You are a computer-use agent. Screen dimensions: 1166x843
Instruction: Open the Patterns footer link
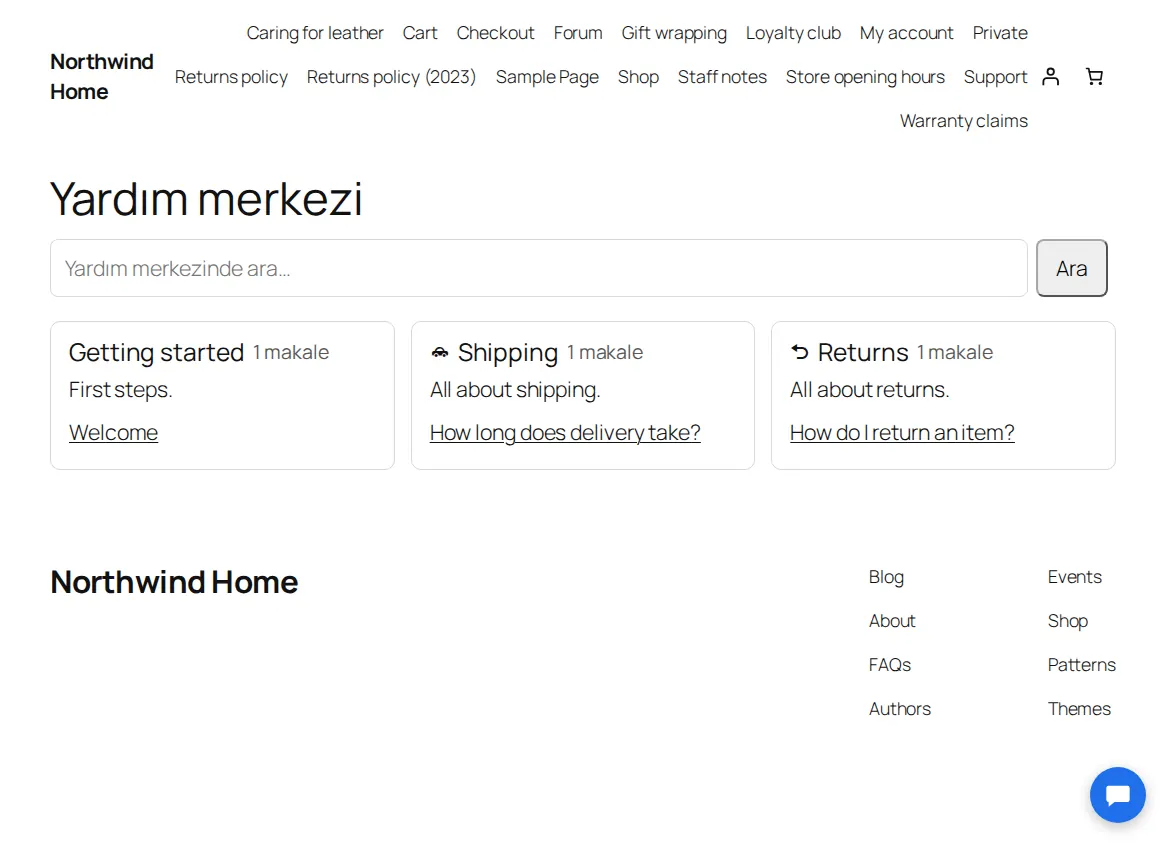point(1081,665)
